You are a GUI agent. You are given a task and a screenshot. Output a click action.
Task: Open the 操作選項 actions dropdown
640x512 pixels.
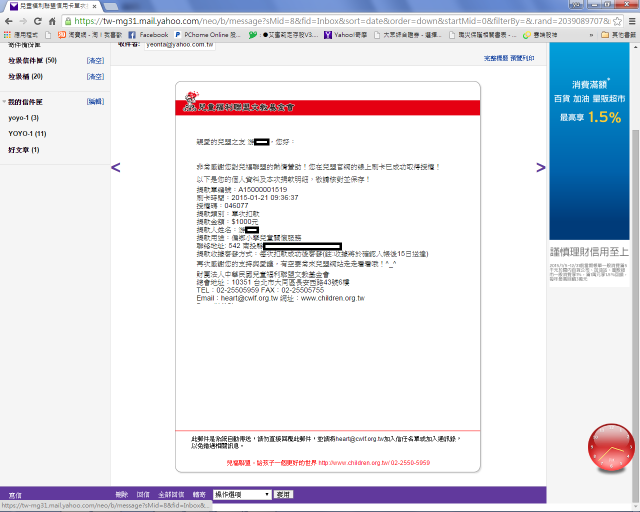tap(242, 494)
